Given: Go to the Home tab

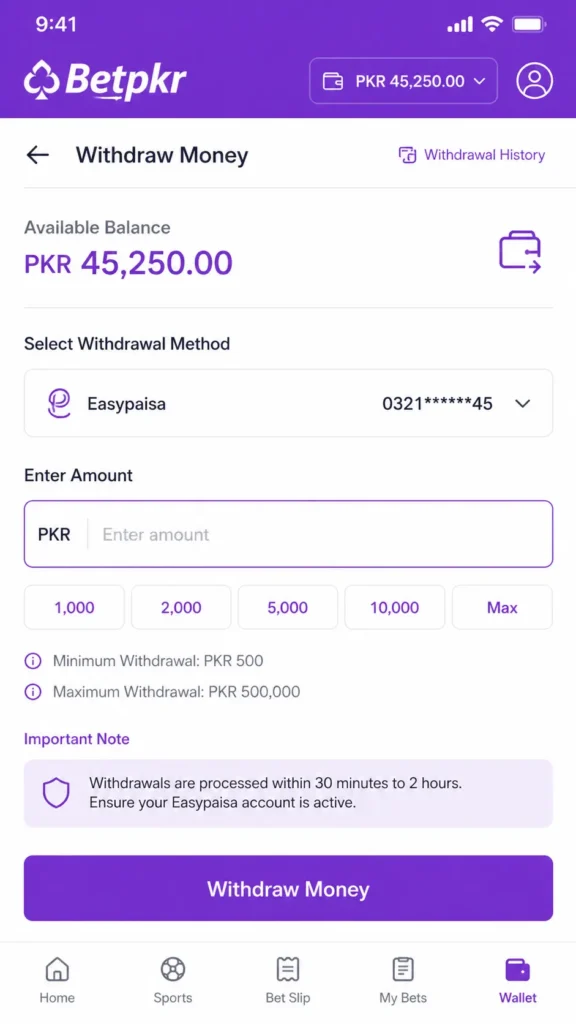Looking at the screenshot, I should pos(57,978).
